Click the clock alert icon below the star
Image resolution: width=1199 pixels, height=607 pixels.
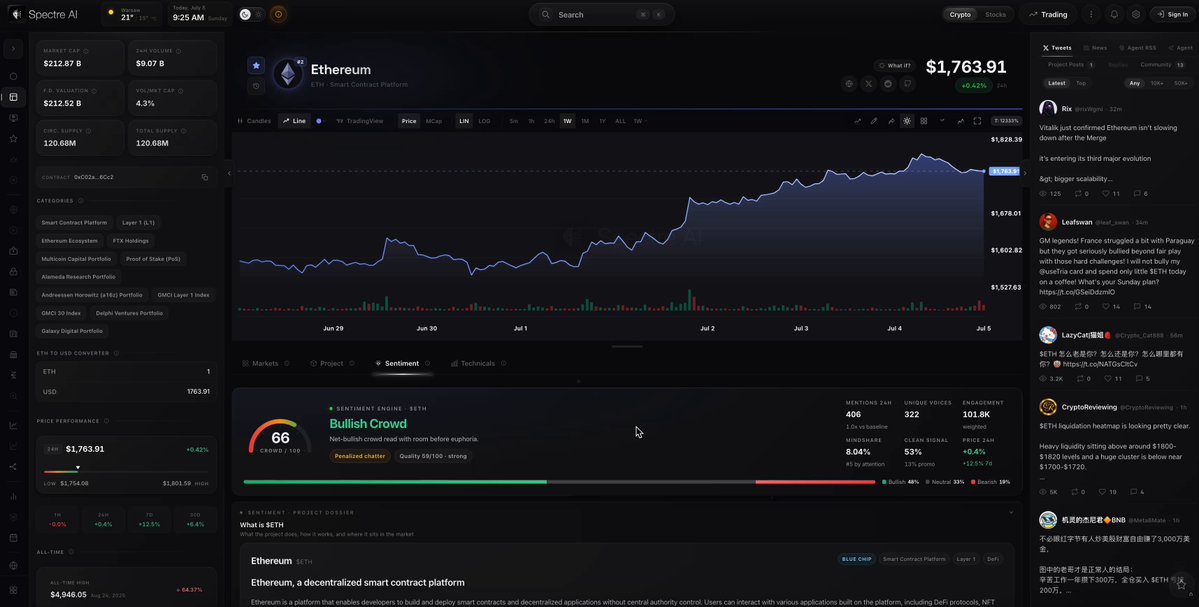(256, 86)
